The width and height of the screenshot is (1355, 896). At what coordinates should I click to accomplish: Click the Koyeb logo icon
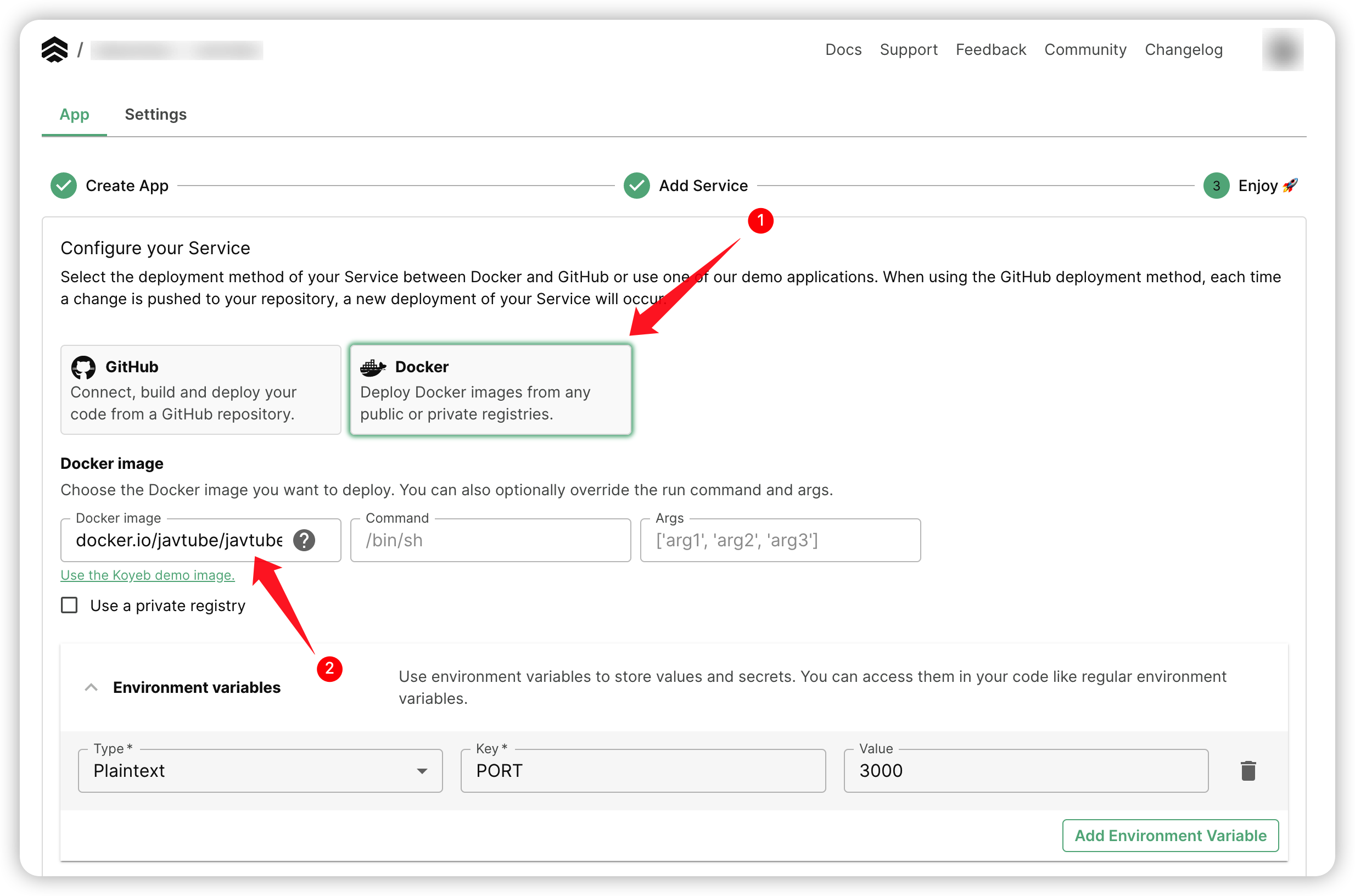pyautogui.click(x=54, y=50)
